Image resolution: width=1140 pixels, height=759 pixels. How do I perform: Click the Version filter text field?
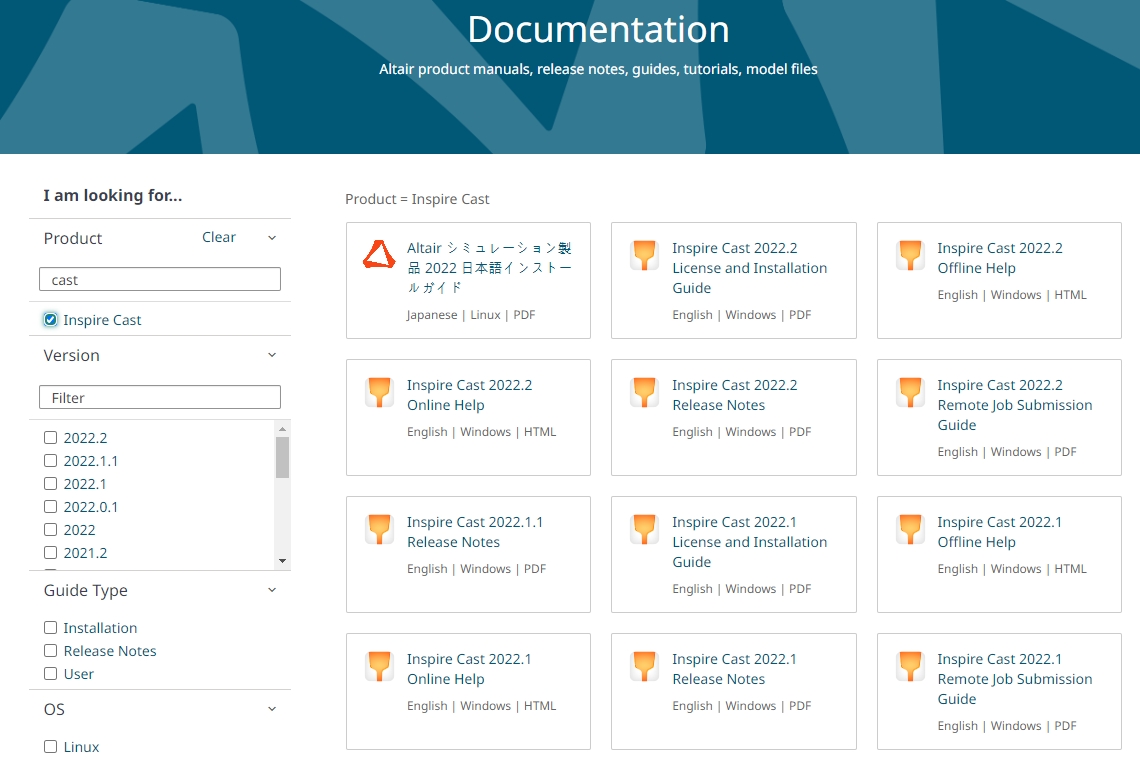click(160, 397)
